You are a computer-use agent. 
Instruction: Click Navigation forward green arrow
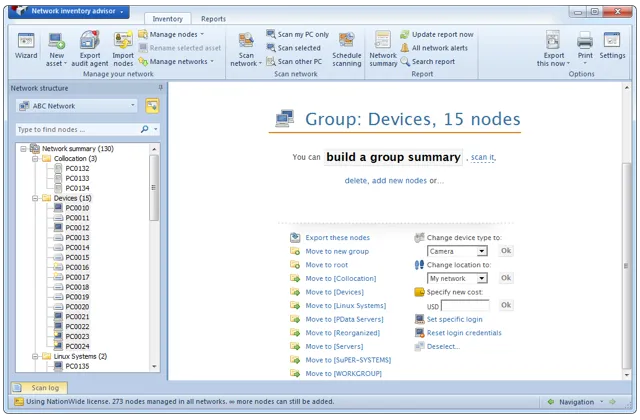pos(612,402)
